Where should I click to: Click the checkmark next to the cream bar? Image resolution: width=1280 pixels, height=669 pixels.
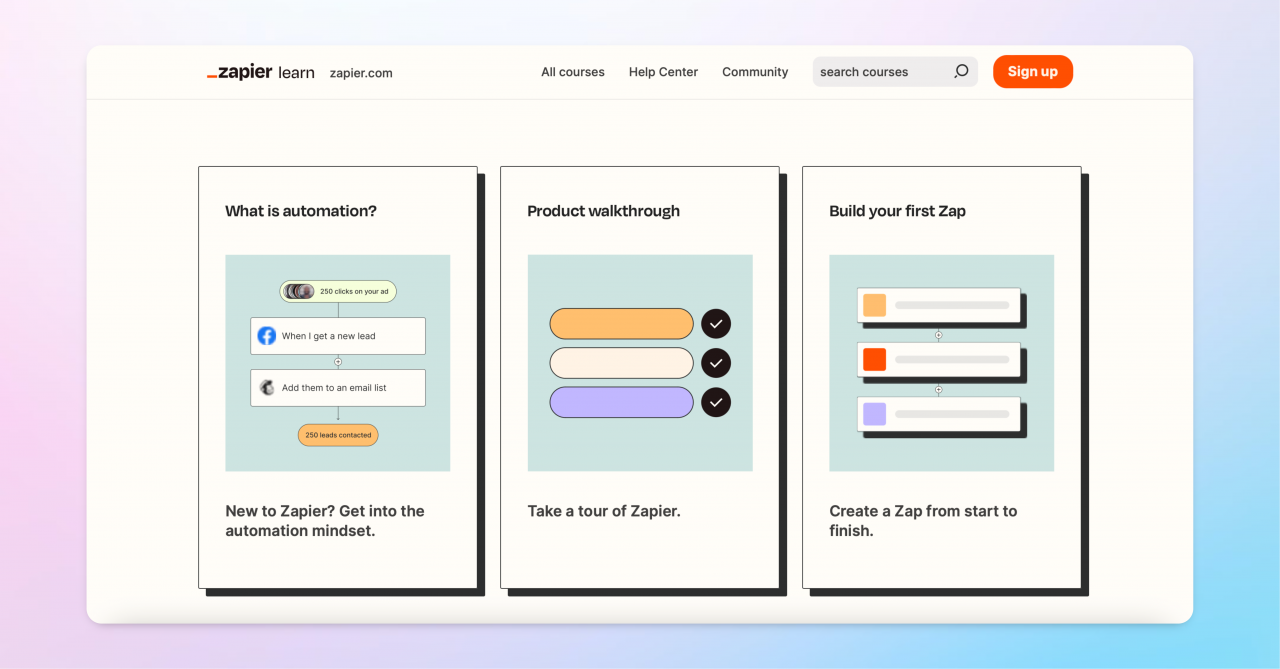tap(716, 363)
